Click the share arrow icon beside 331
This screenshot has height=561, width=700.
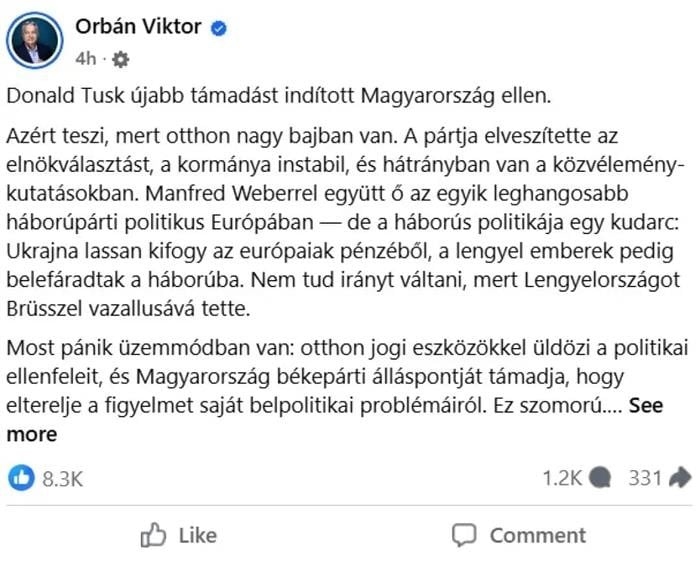point(681,478)
